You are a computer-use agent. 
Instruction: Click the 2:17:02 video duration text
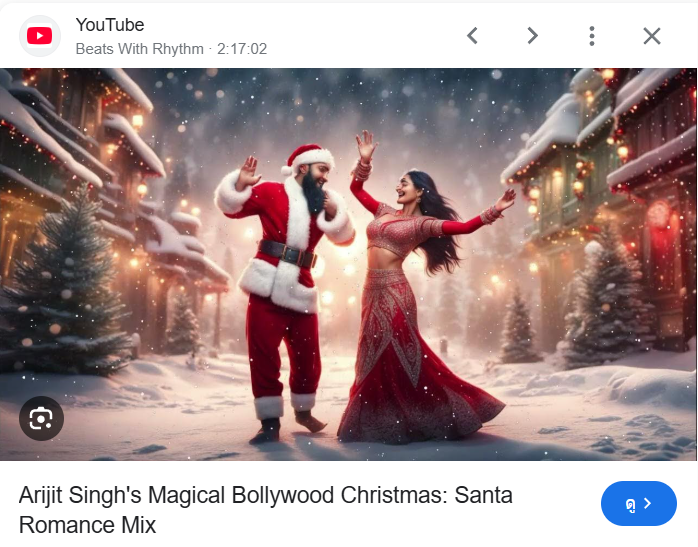242,49
